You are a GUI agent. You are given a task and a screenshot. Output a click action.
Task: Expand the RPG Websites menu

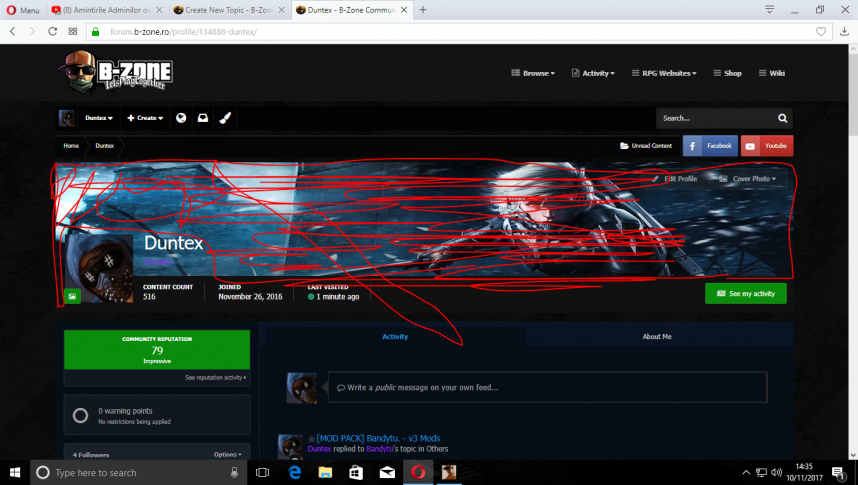664,73
